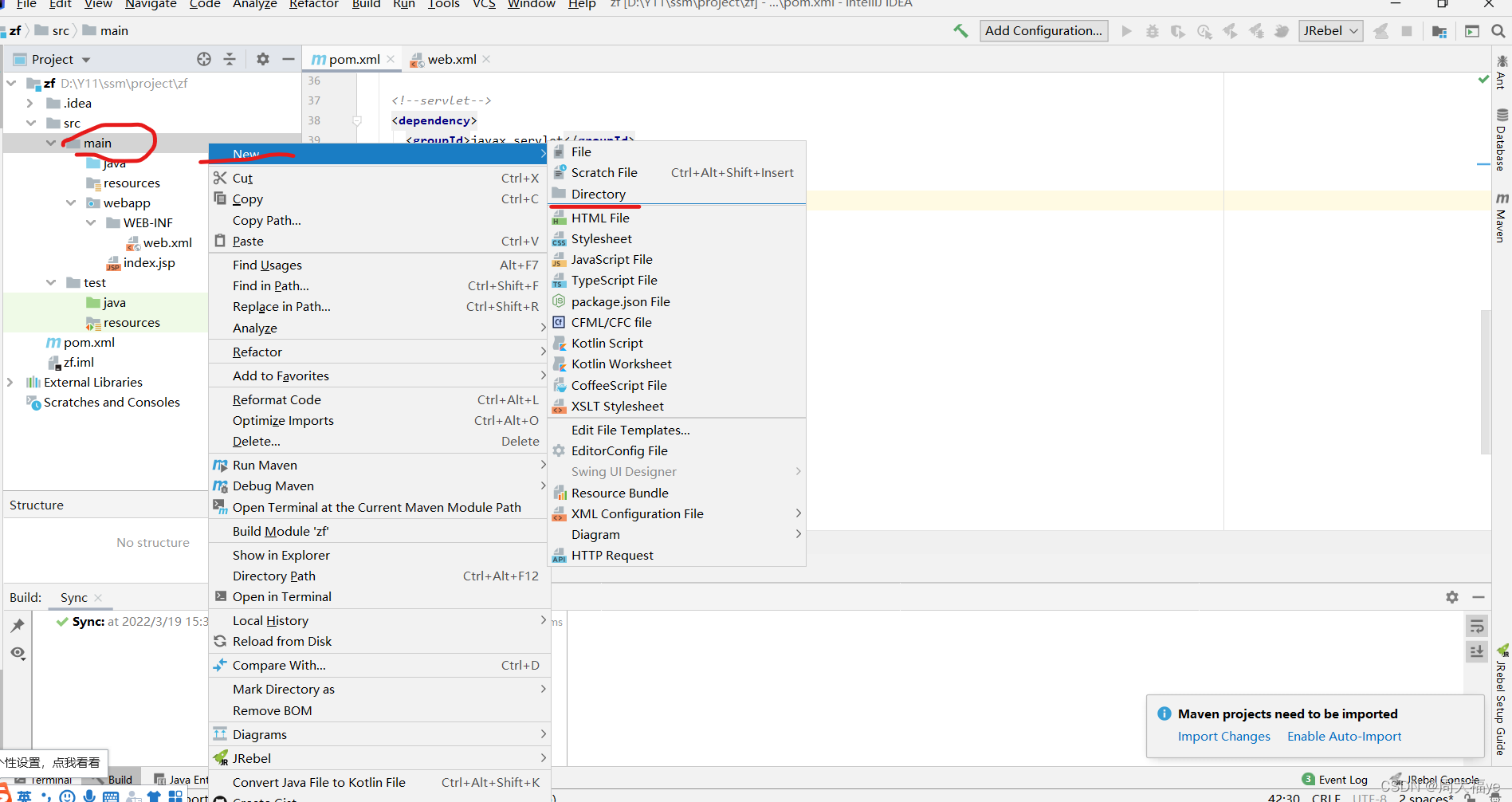Hide the Build panel with minus icon
Screen dimensions: 1512x802
1479,597
